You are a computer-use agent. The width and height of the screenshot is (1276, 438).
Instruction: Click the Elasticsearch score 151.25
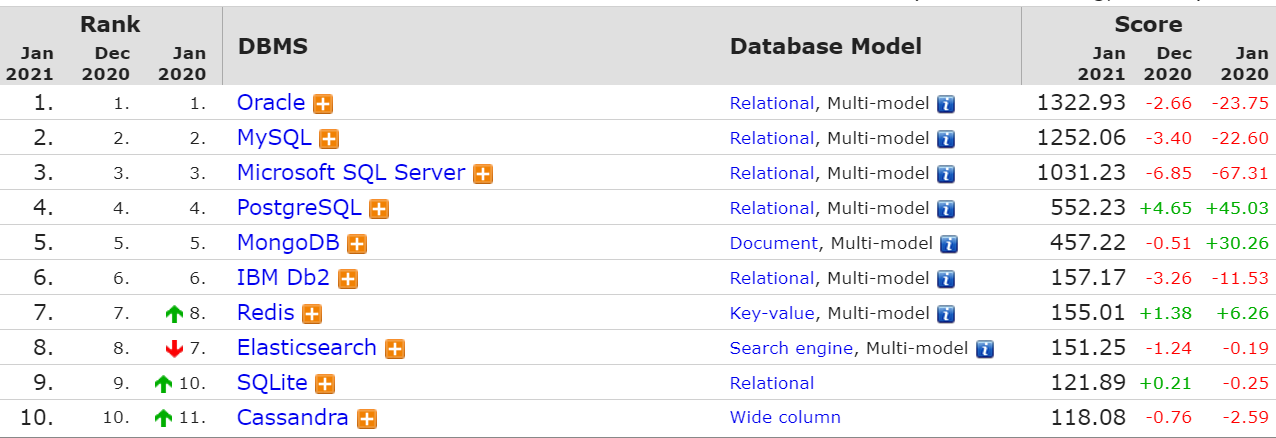[1088, 348]
